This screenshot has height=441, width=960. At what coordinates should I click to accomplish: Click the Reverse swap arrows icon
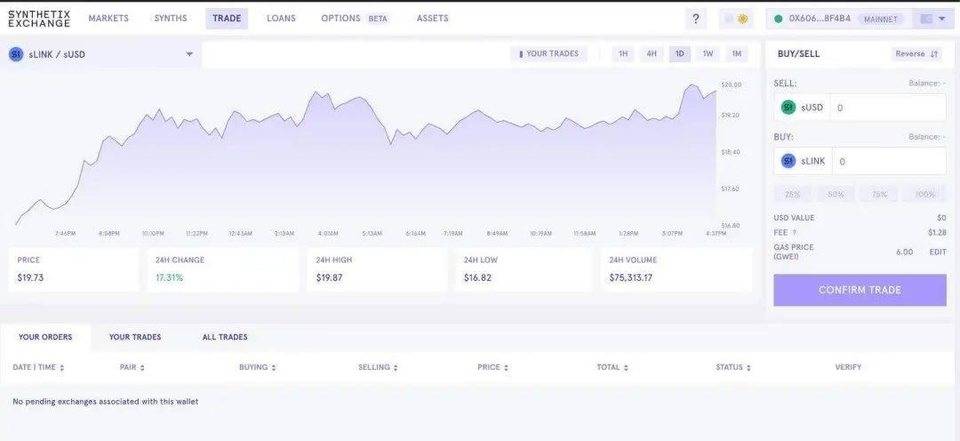click(x=934, y=54)
